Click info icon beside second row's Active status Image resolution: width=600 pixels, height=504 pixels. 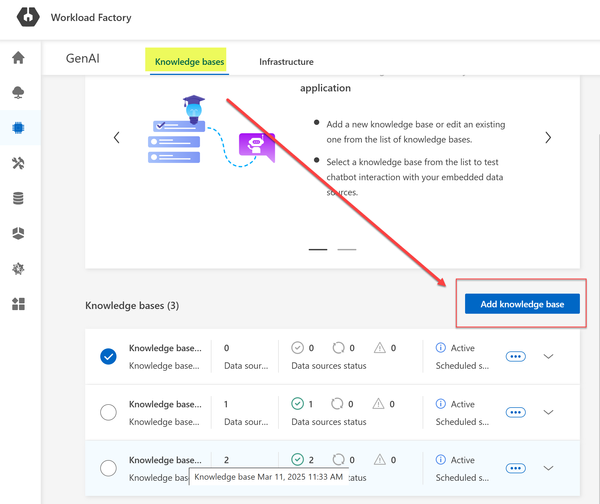[x=440, y=404]
